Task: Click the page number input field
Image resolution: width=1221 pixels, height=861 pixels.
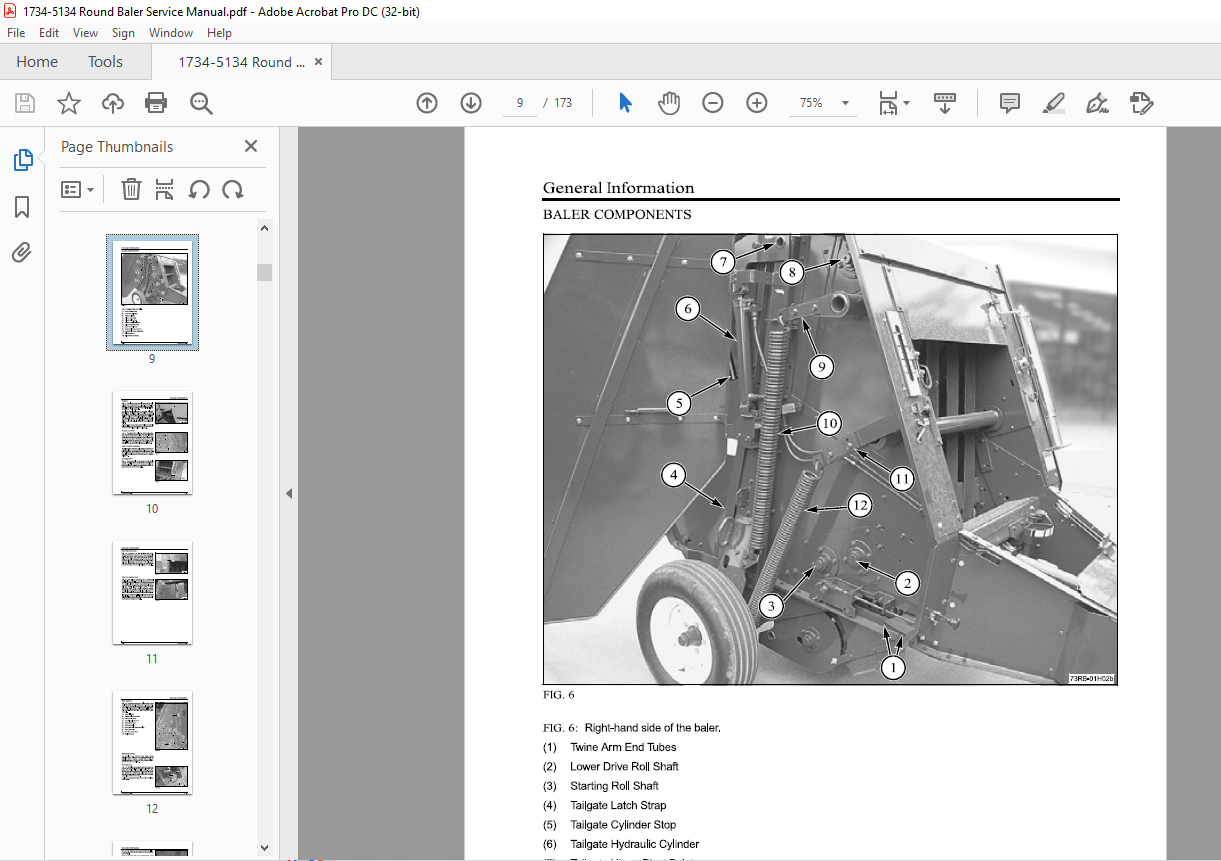Action: (x=519, y=103)
